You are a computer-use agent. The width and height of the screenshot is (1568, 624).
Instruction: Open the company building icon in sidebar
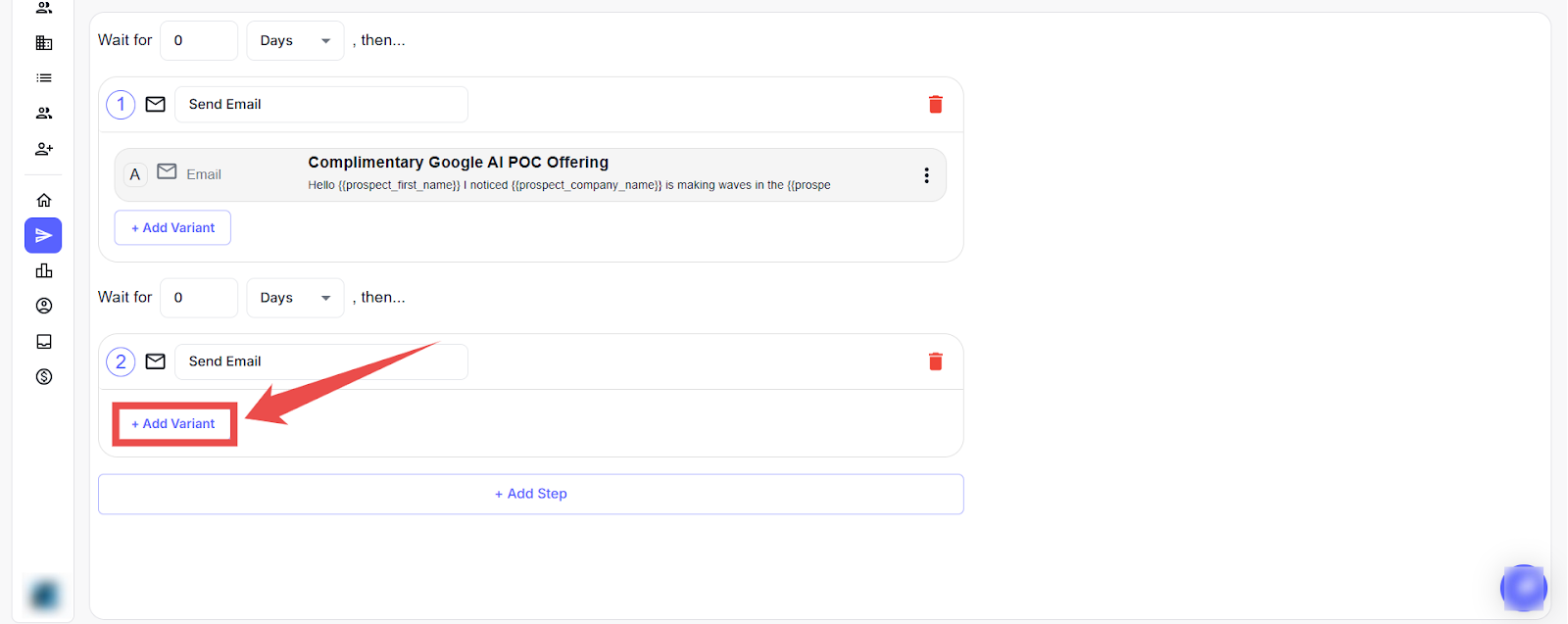pyautogui.click(x=44, y=43)
